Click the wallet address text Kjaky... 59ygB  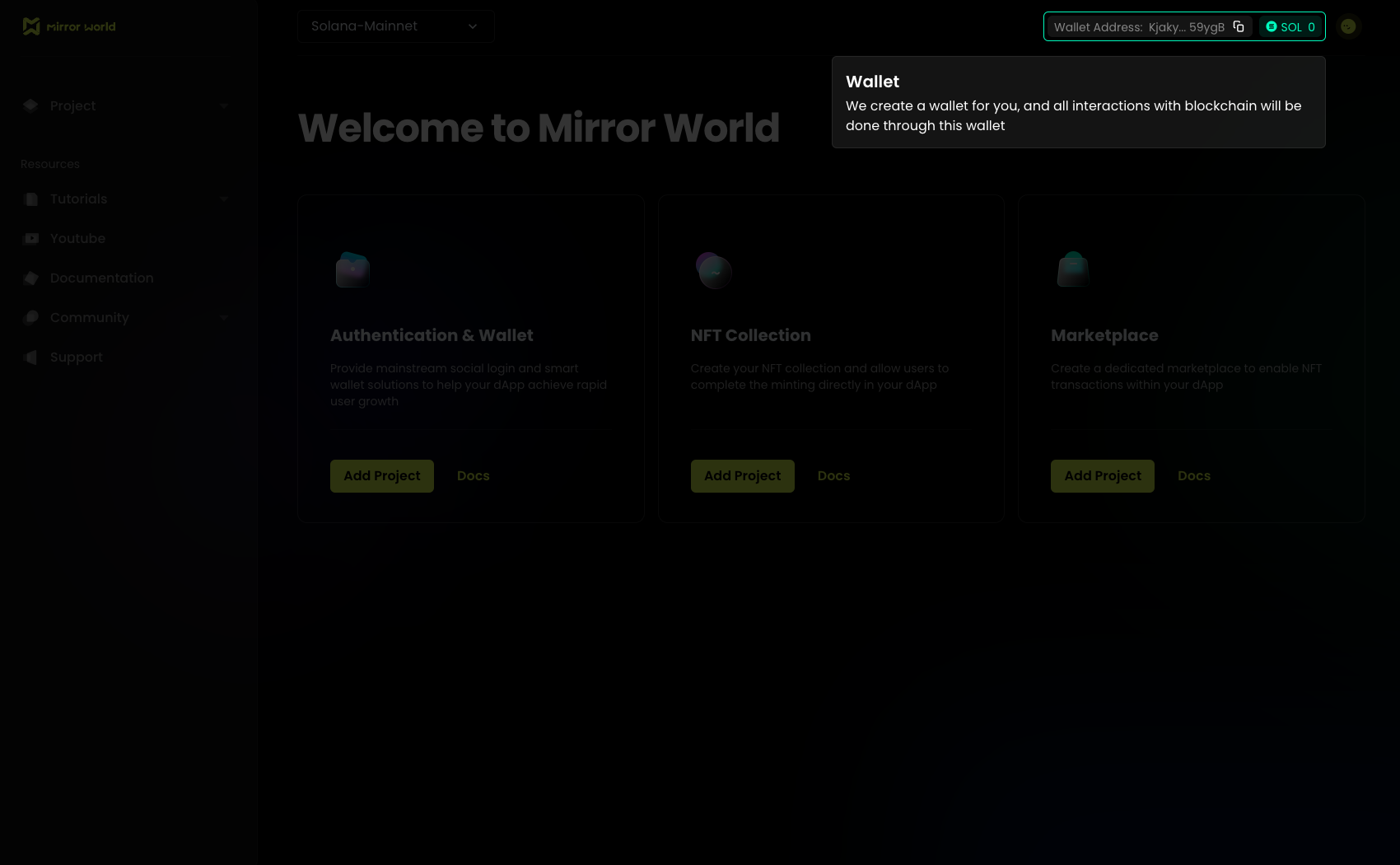click(1187, 27)
